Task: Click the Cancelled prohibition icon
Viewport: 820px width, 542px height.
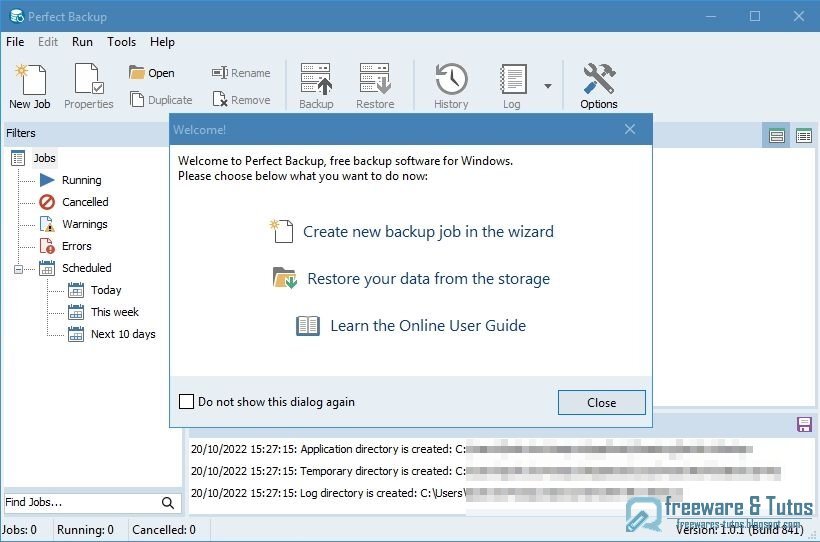Action: click(x=47, y=202)
